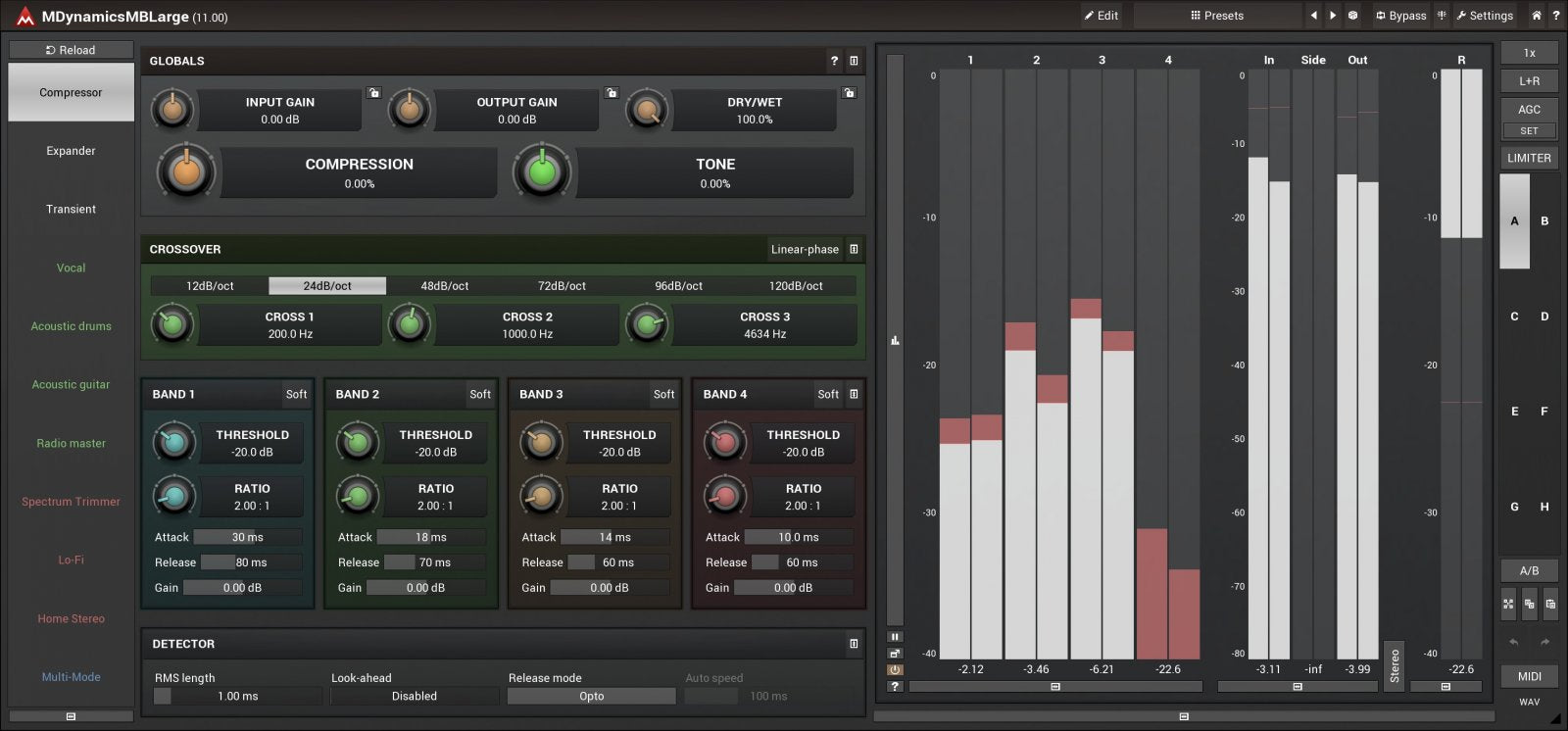
Task: Open the Presets dropdown
Action: (1217, 16)
